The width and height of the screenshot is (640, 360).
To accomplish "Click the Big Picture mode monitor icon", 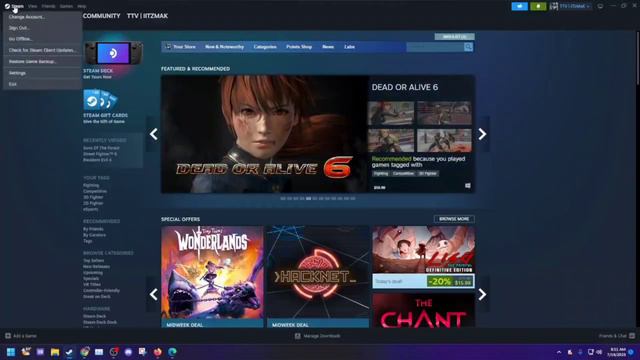I will point(600,6).
